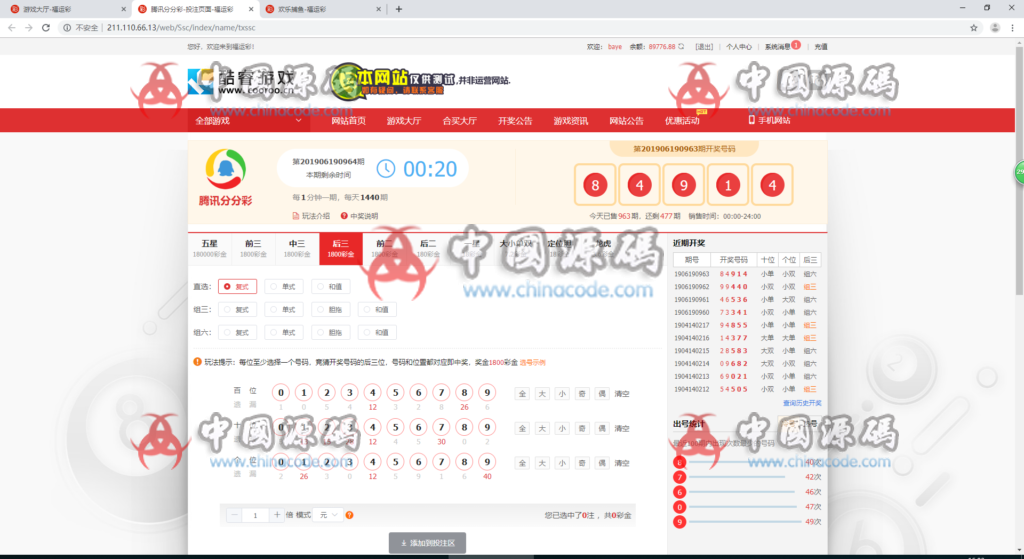1024x559 pixels.
Task: Click the 46次 frequency bar for number 6
Action: (743, 492)
